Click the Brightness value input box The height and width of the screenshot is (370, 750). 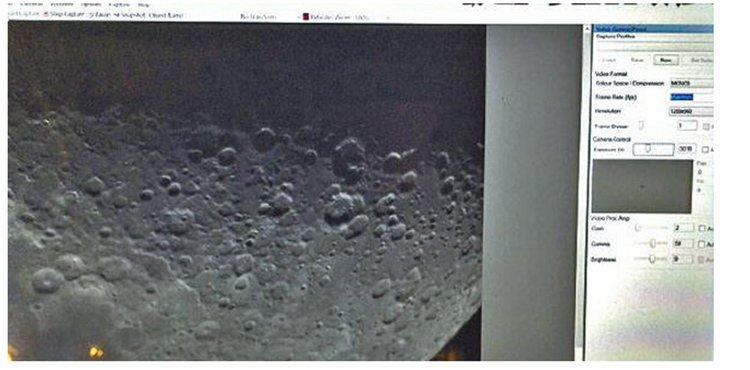(x=684, y=259)
